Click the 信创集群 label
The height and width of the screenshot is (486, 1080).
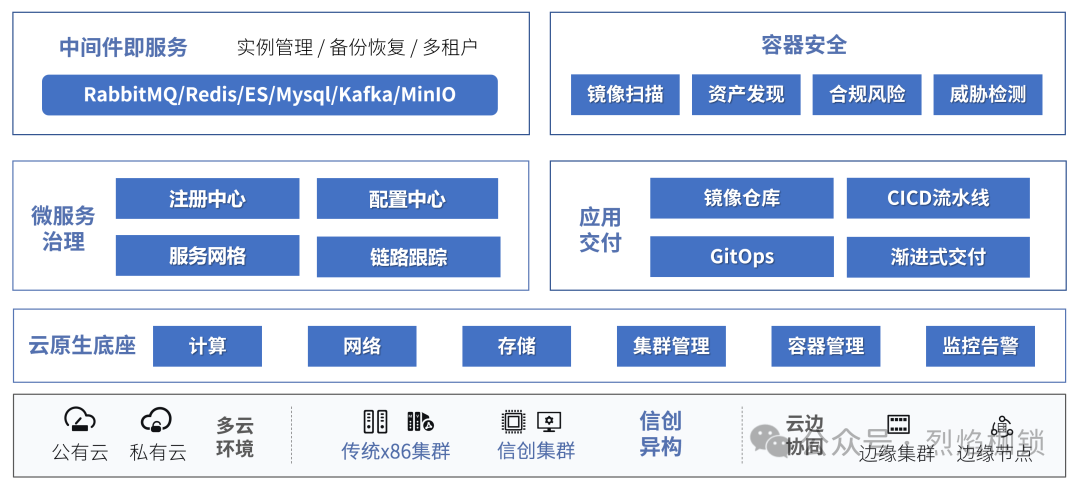536,451
